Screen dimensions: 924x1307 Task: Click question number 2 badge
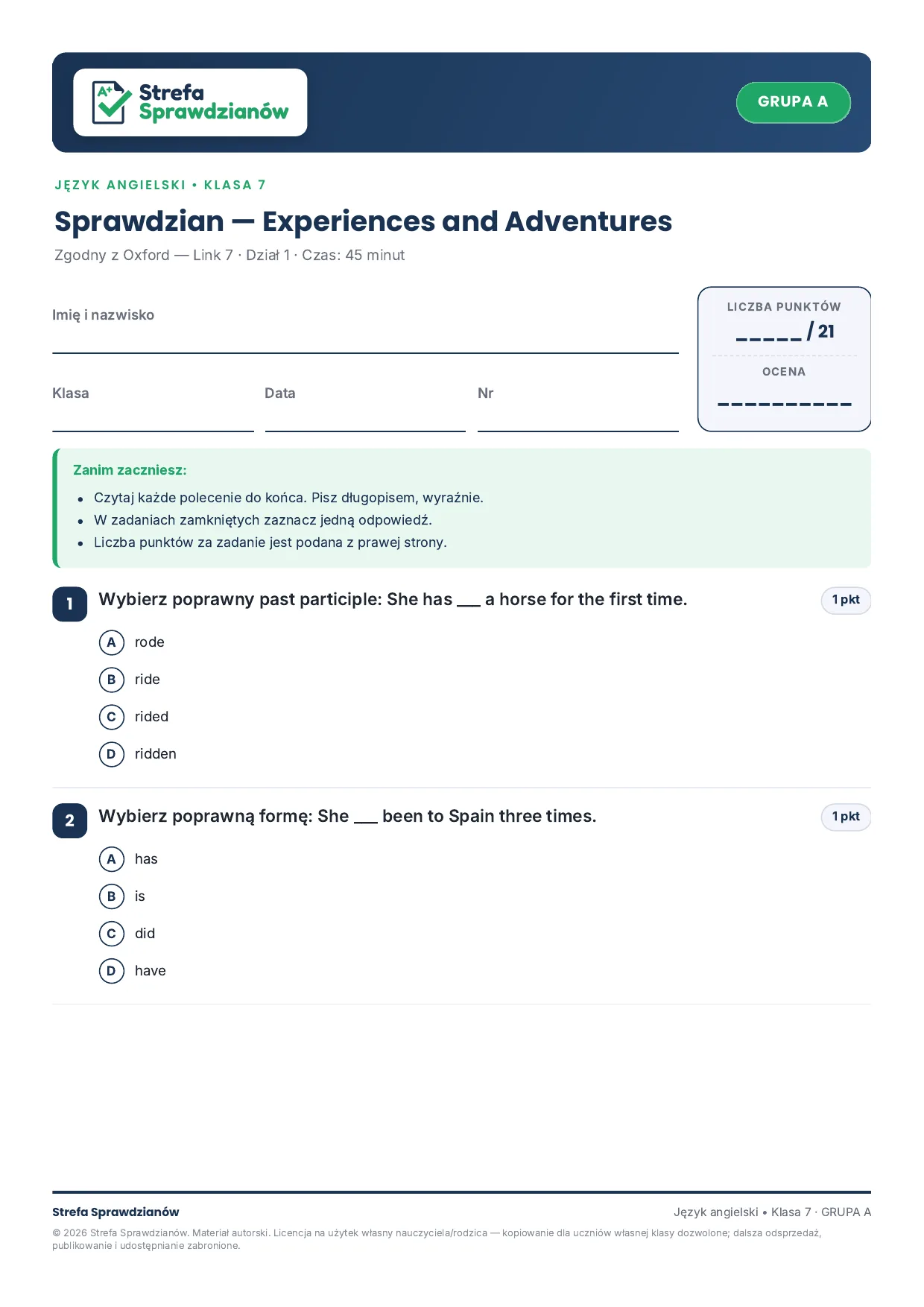[x=70, y=820]
